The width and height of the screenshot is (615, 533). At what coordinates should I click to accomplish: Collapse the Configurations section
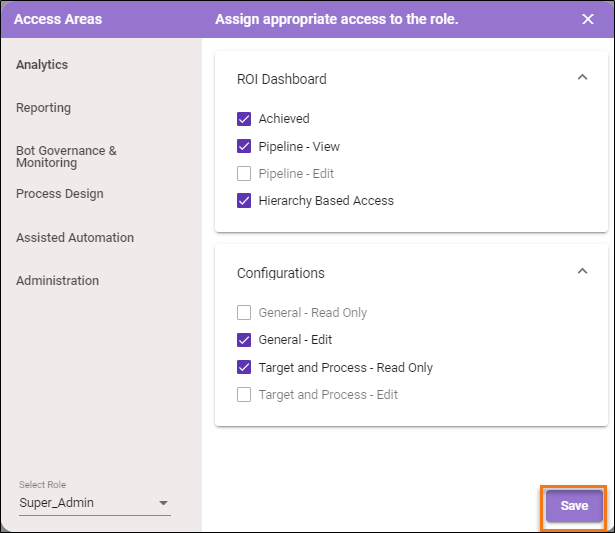[x=582, y=272]
